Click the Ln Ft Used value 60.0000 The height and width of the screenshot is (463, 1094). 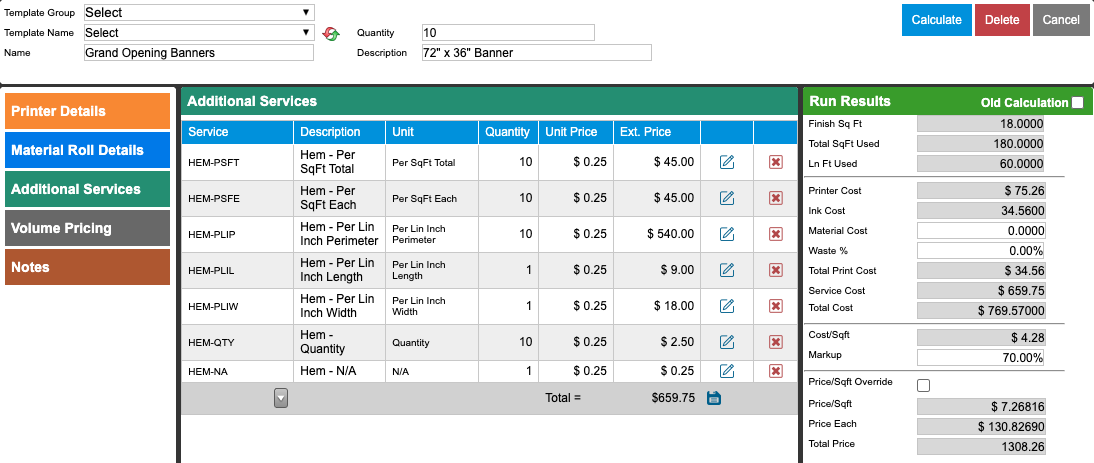point(981,163)
